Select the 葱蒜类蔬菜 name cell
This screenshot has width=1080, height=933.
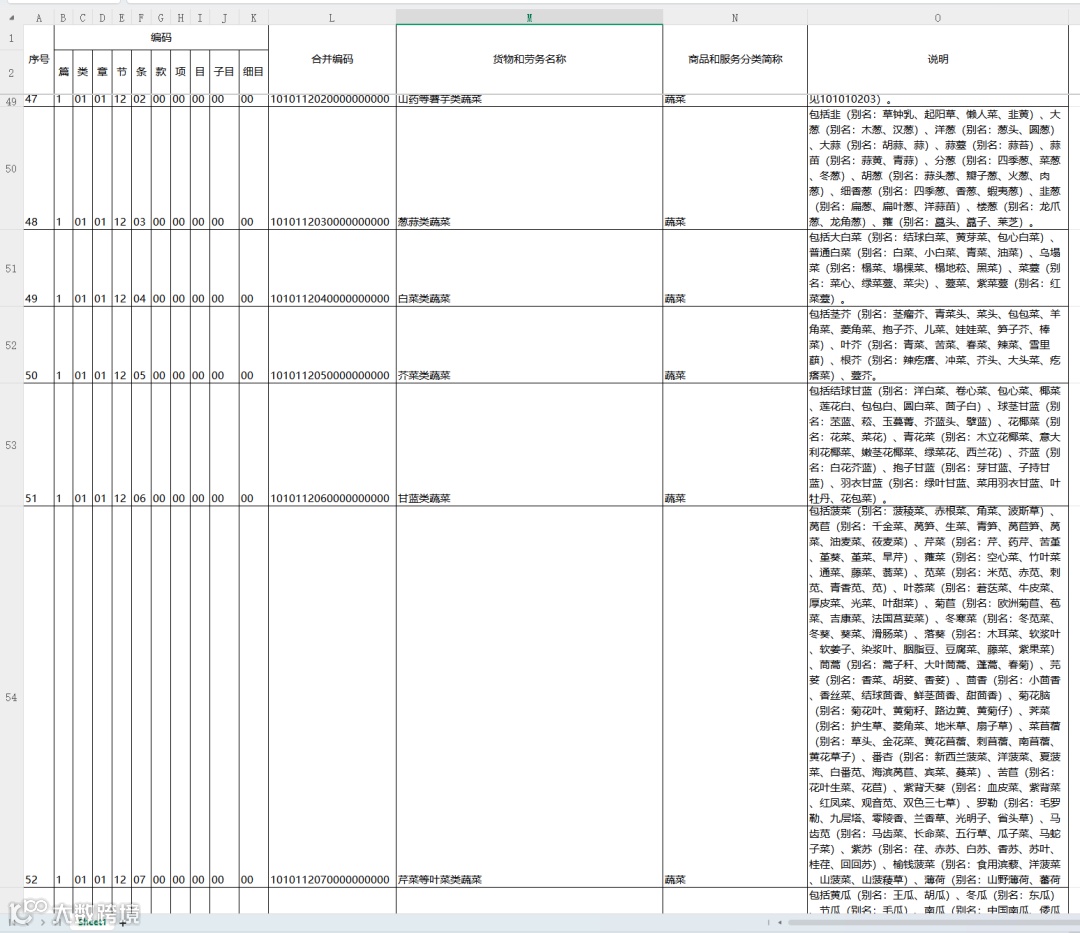(x=529, y=168)
